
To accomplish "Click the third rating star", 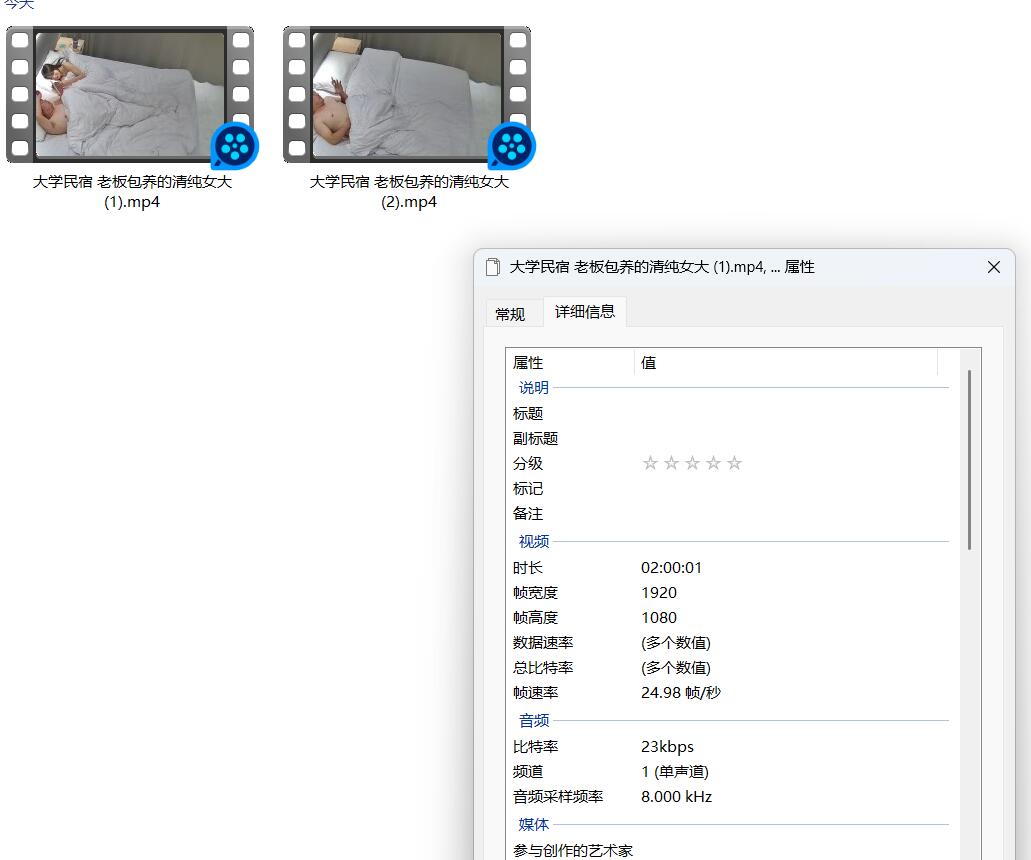I will point(692,463).
